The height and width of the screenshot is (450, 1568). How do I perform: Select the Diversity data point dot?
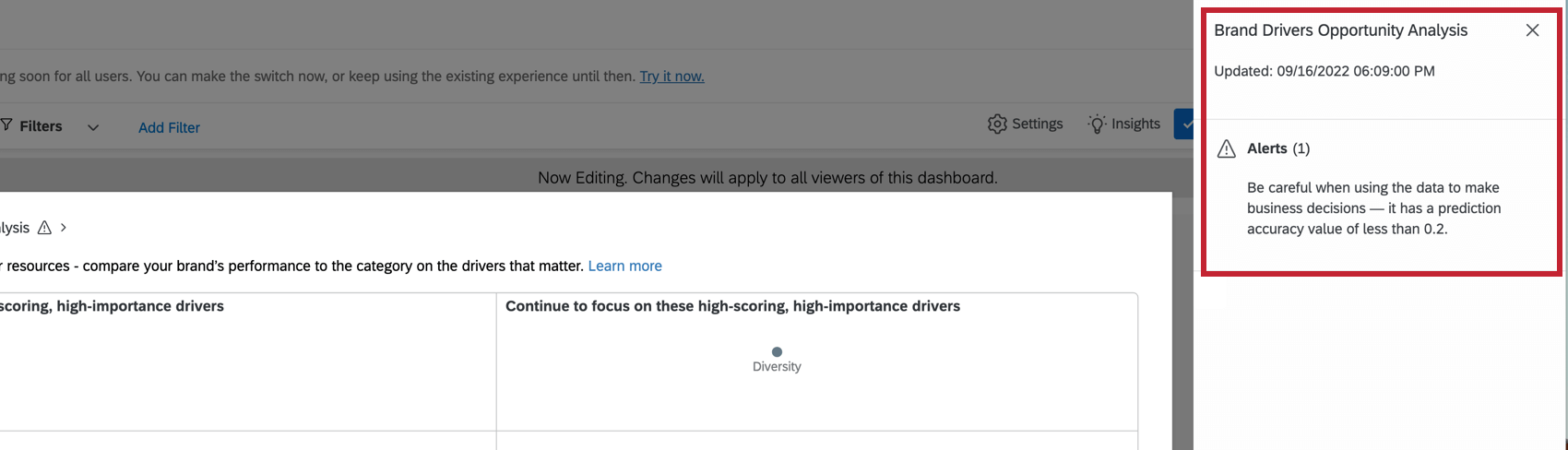777,351
